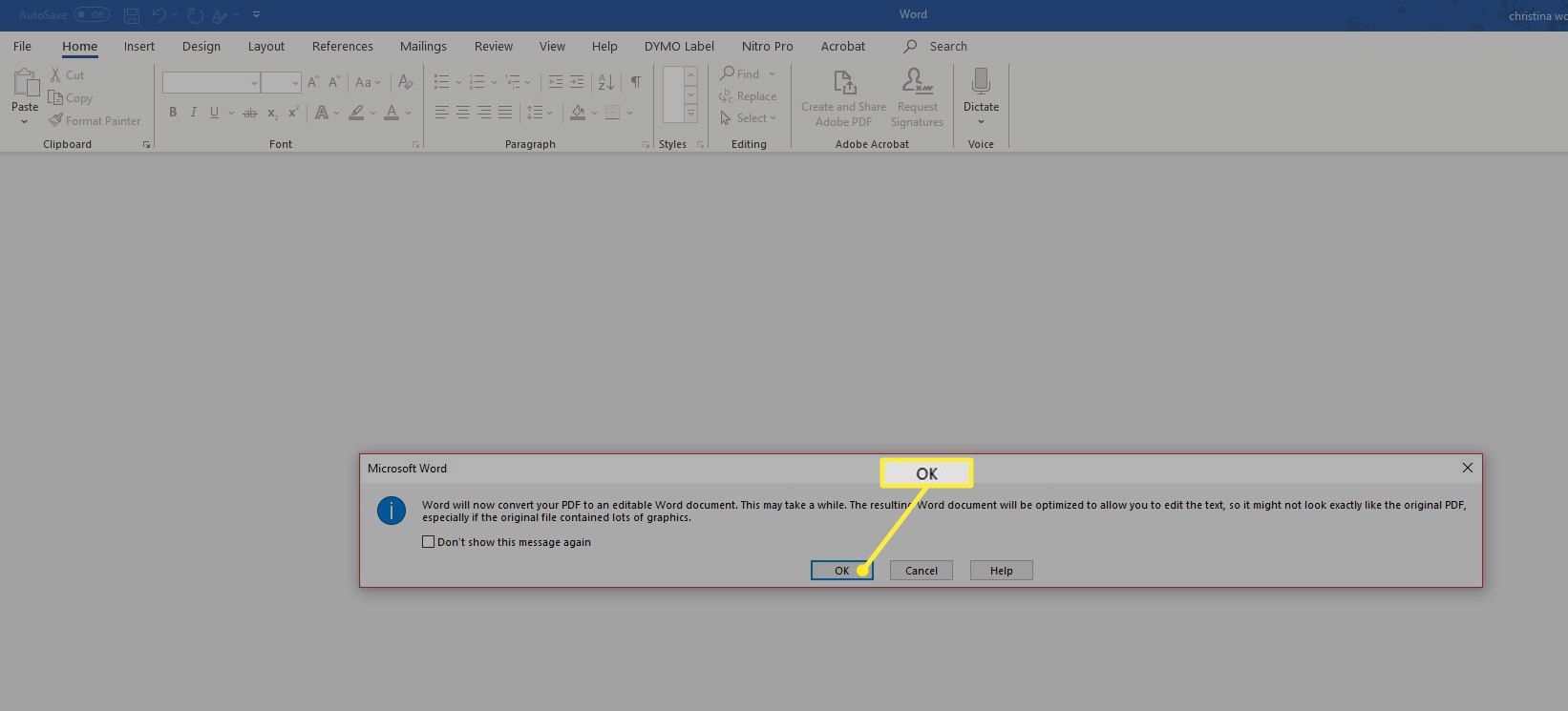Toggle the AutoSave switch

pos(92,14)
